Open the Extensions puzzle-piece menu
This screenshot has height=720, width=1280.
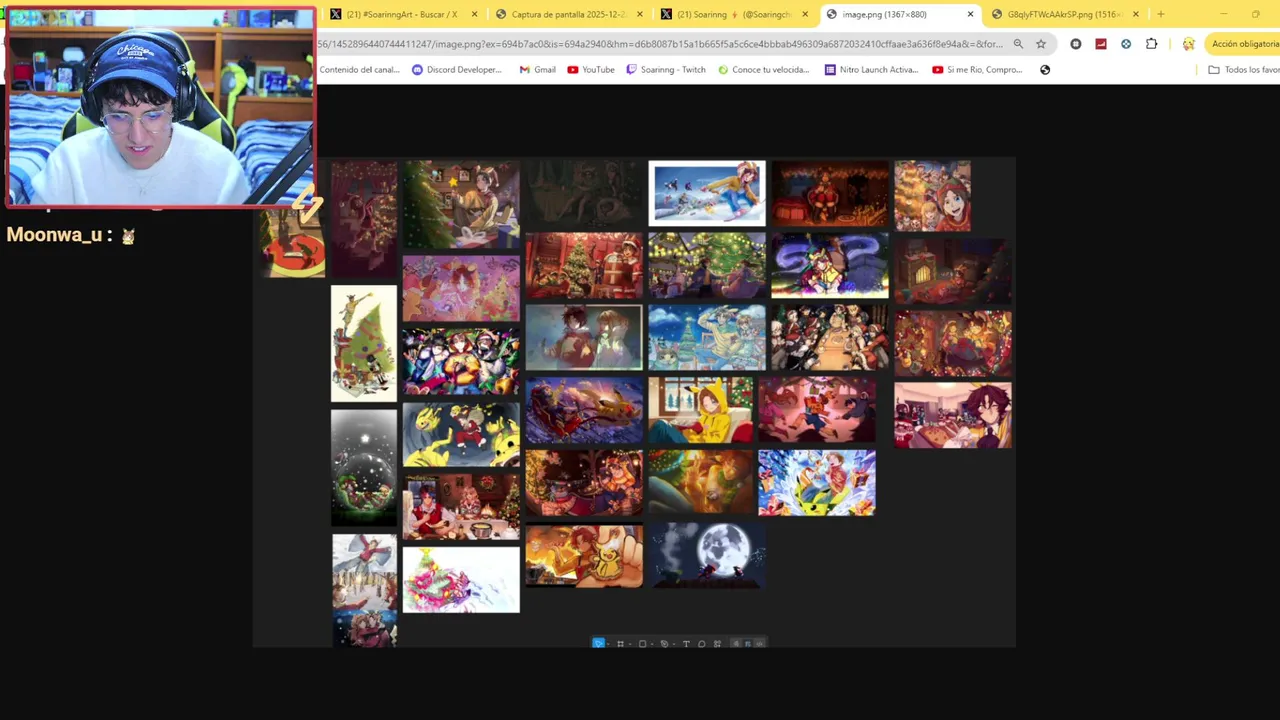pyautogui.click(x=1151, y=44)
